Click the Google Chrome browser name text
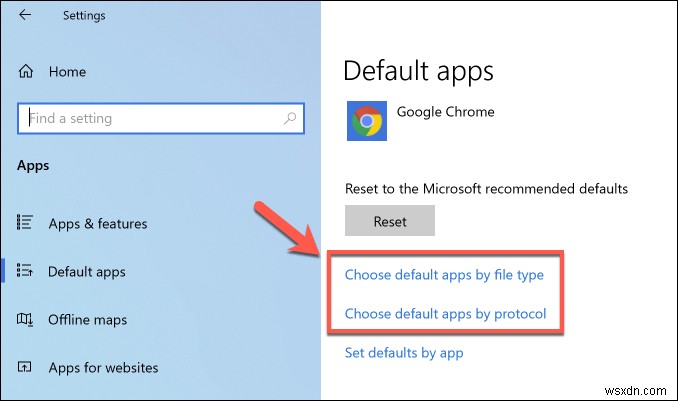Viewport: 678px width, 401px height. pyautogui.click(x=445, y=112)
